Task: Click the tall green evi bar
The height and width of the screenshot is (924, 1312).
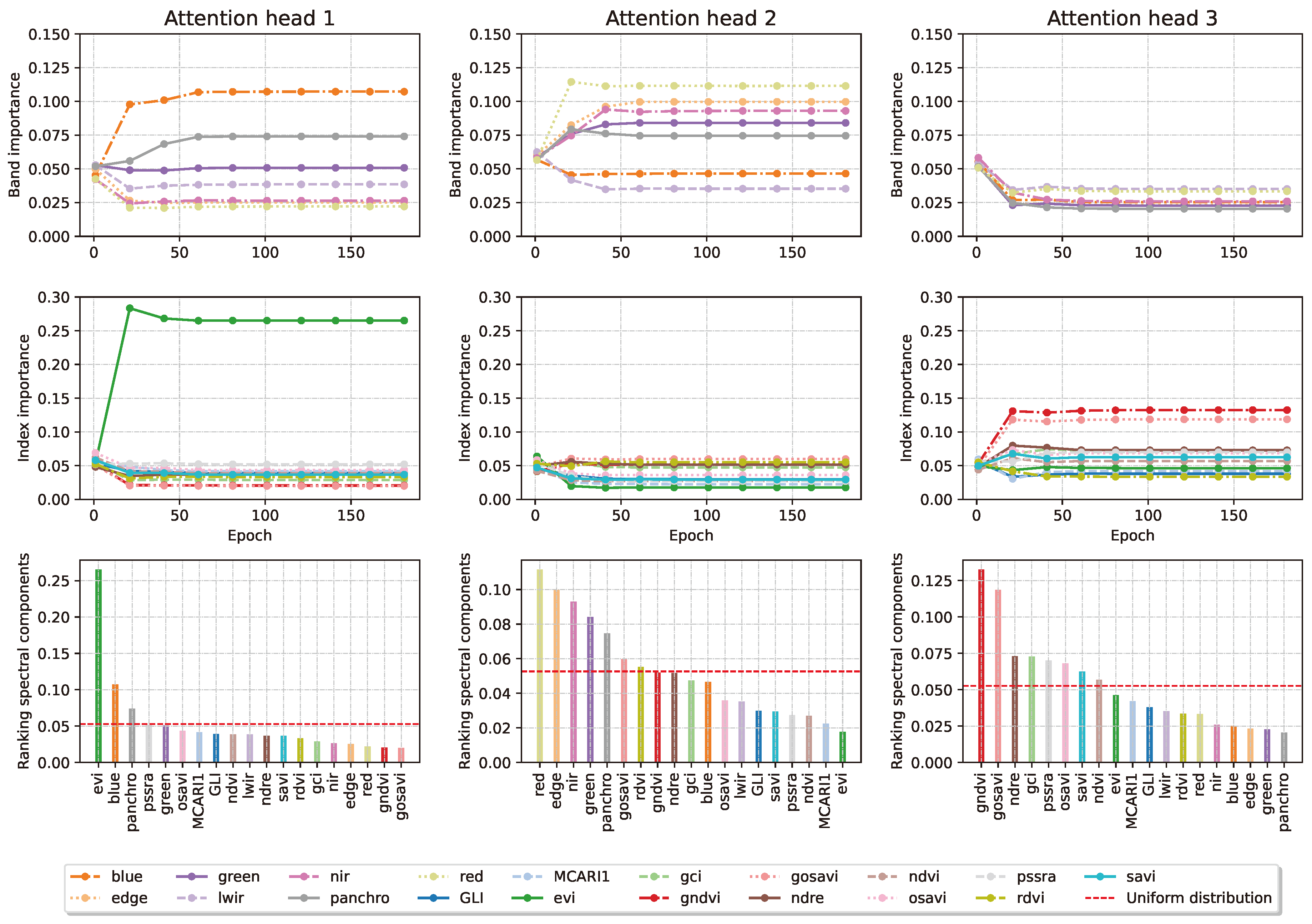Action: coord(98,665)
